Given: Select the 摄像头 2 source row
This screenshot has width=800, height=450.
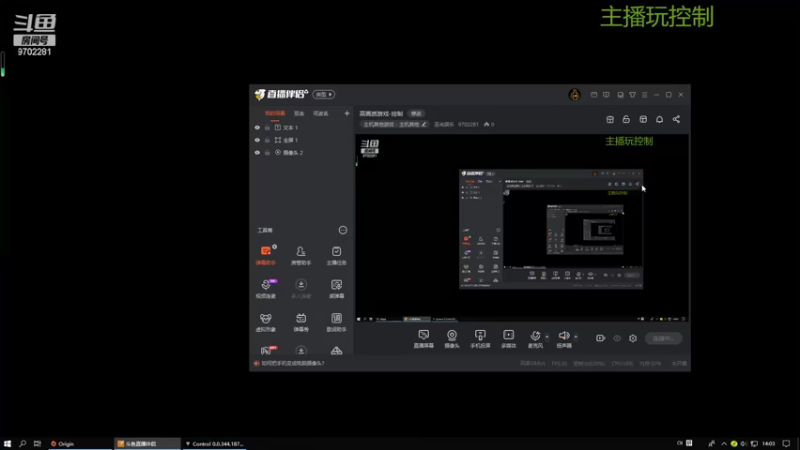Looking at the screenshot, I should (302, 153).
